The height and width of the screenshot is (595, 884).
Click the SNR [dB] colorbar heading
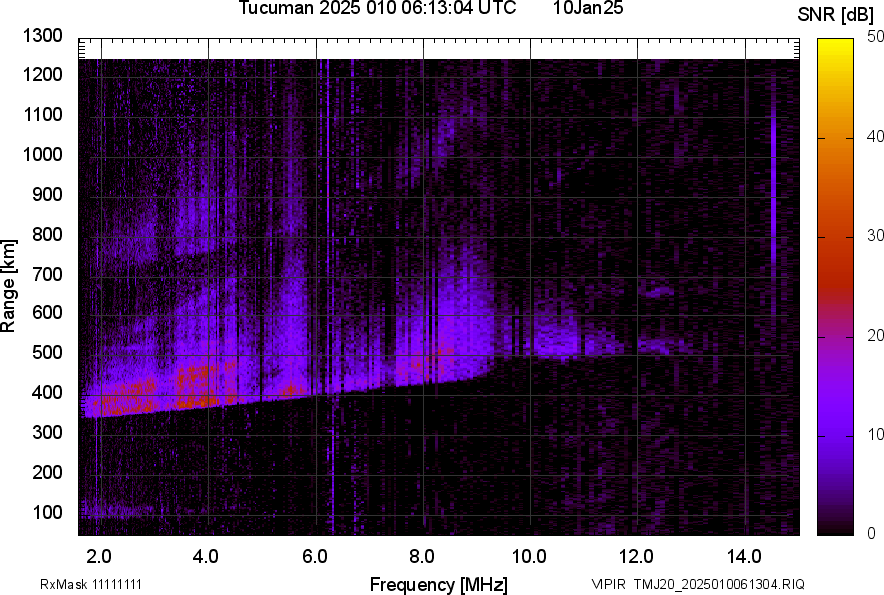point(836,14)
